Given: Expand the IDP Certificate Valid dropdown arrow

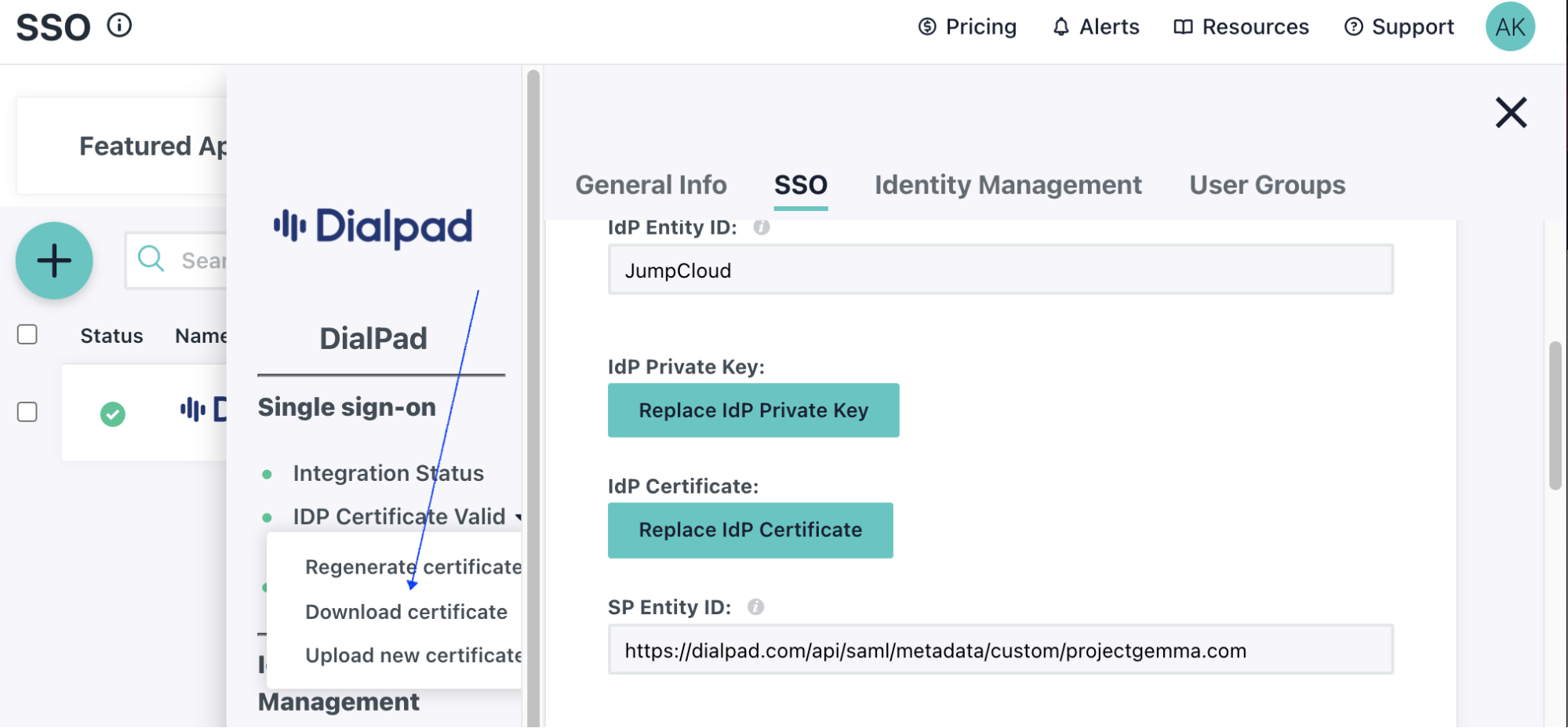Looking at the screenshot, I should pyautogui.click(x=518, y=517).
